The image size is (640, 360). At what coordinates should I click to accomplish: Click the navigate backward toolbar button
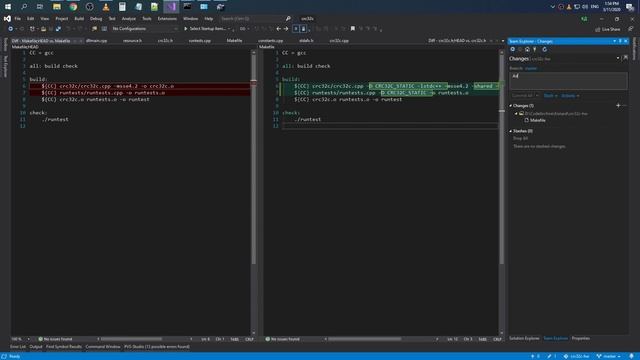(x=11, y=29)
